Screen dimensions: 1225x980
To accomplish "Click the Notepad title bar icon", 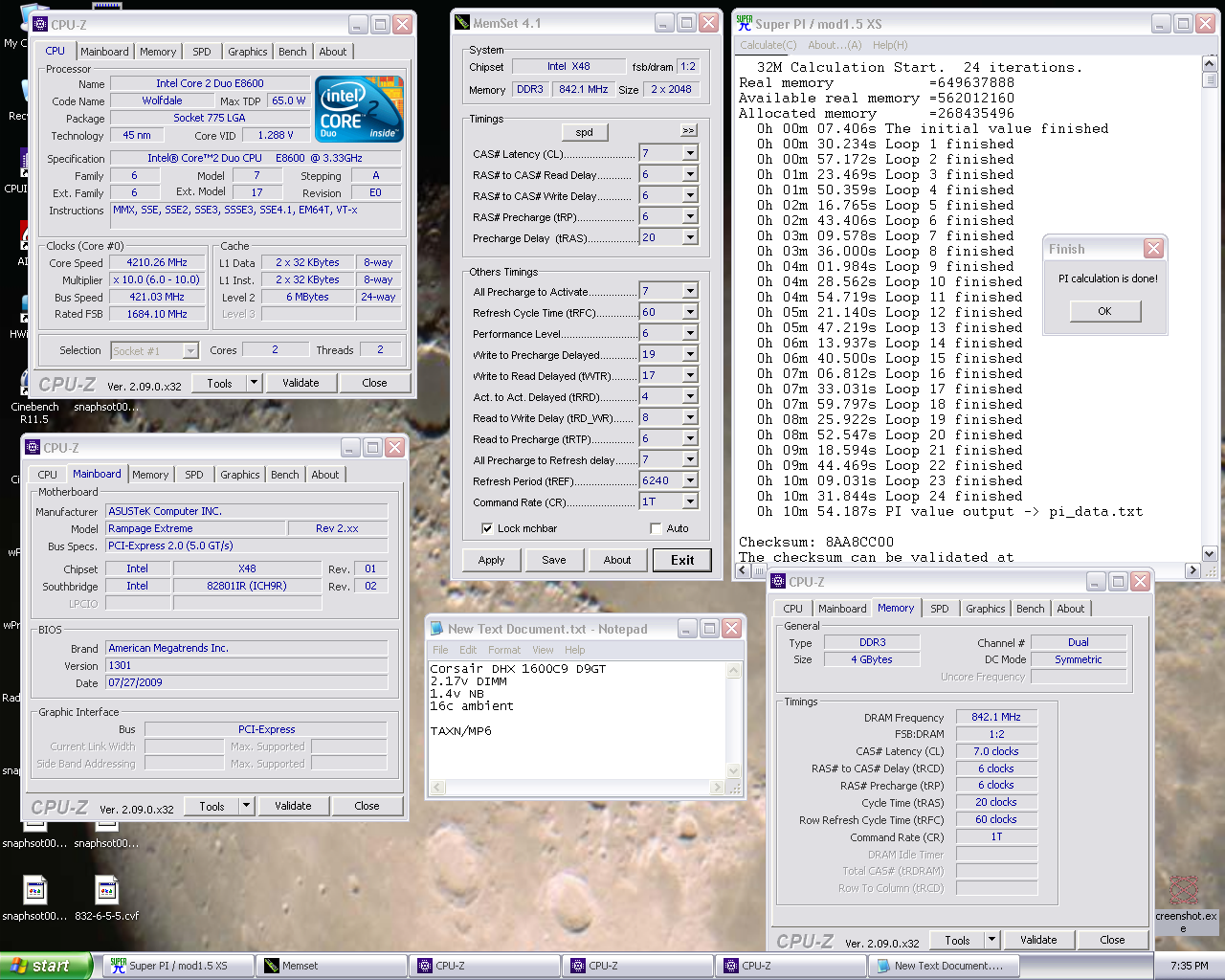I will [437, 629].
